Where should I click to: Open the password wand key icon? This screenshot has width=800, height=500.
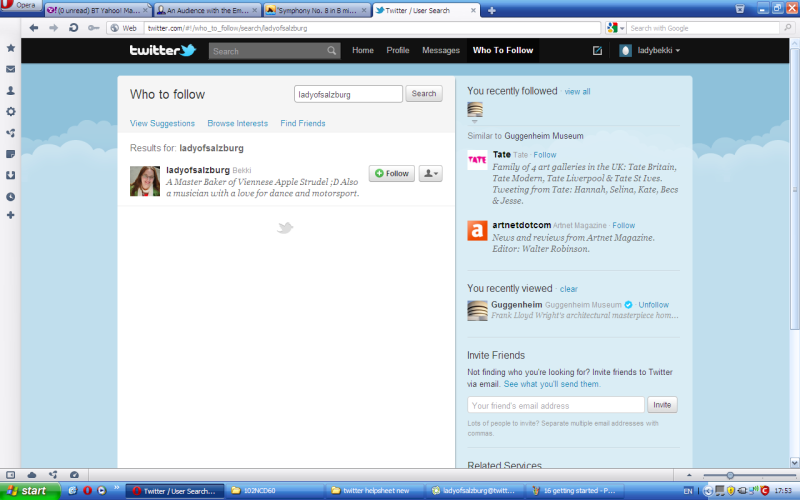coord(93,28)
